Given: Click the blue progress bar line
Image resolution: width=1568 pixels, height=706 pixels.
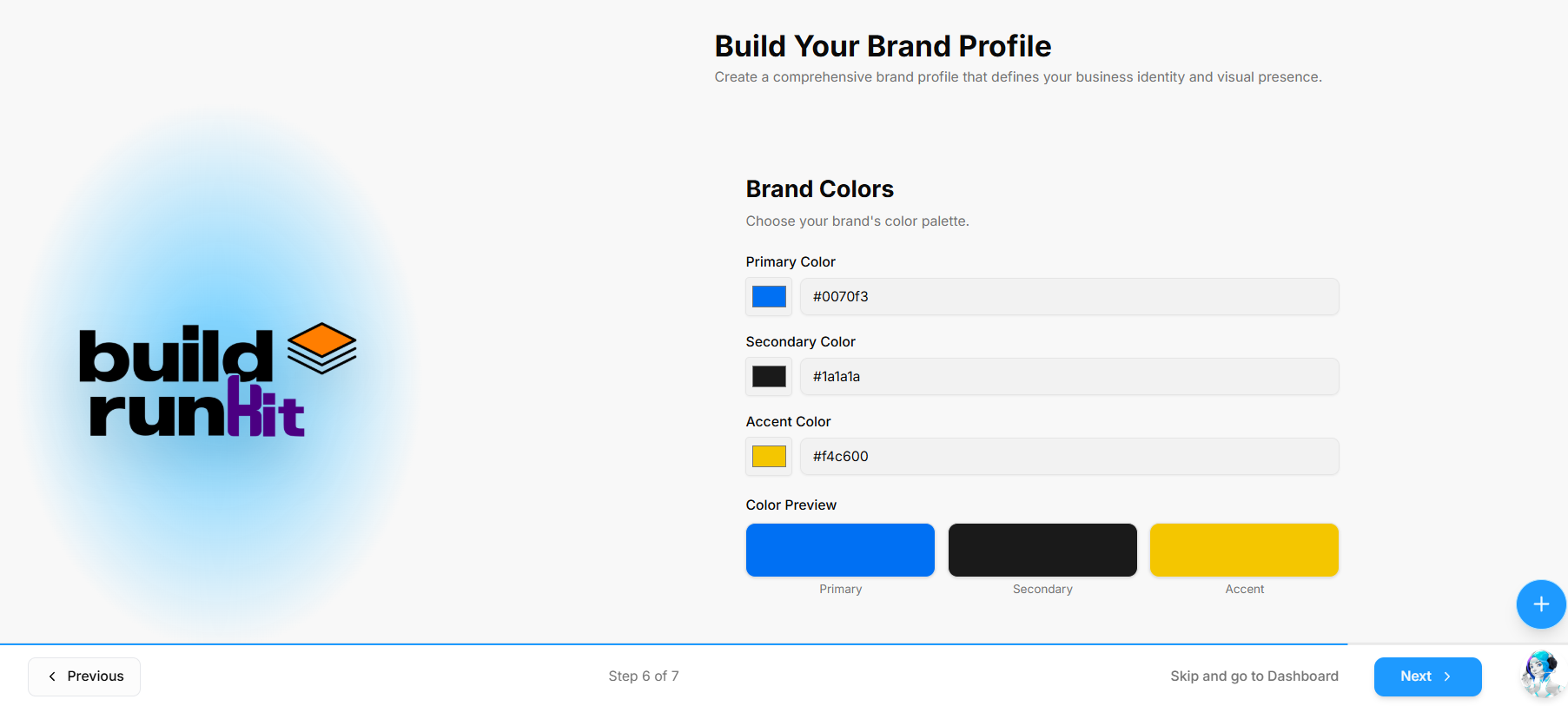Looking at the screenshot, I should 674,644.
